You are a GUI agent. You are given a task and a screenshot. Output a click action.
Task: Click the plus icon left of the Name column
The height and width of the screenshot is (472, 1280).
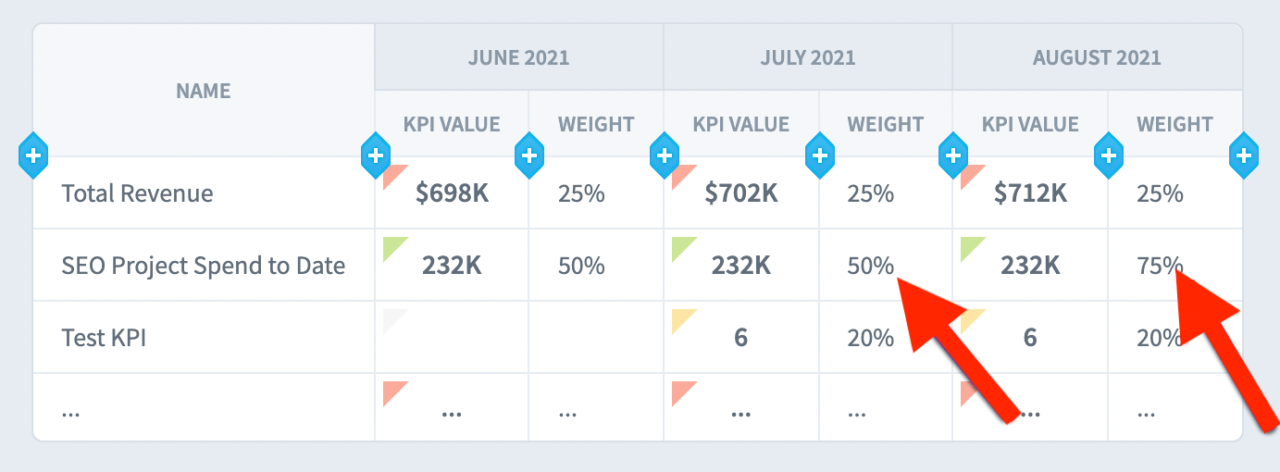32,155
